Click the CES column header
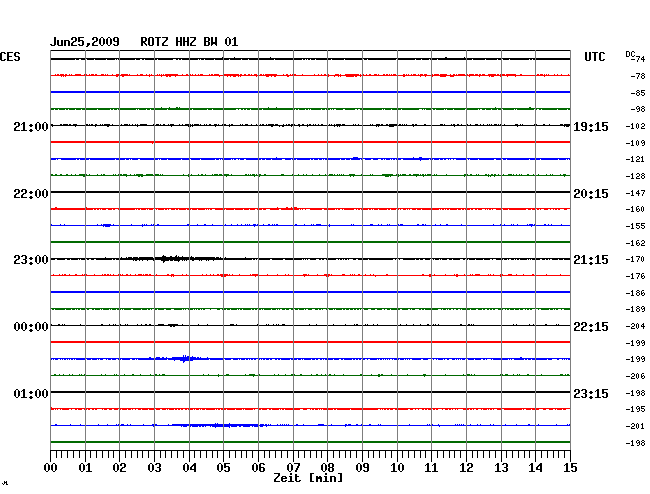The width and height of the screenshot is (650, 494). [x=10, y=57]
